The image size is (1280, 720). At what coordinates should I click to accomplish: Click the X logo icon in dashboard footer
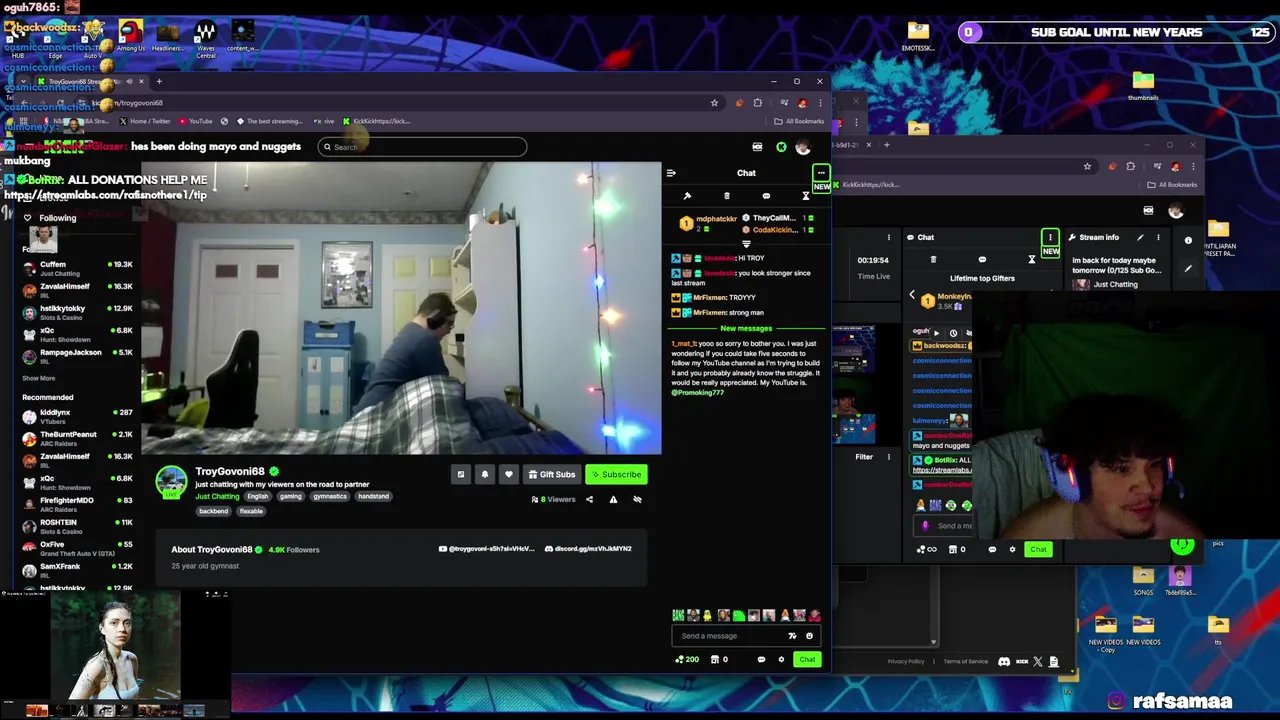pyautogui.click(x=1037, y=662)
